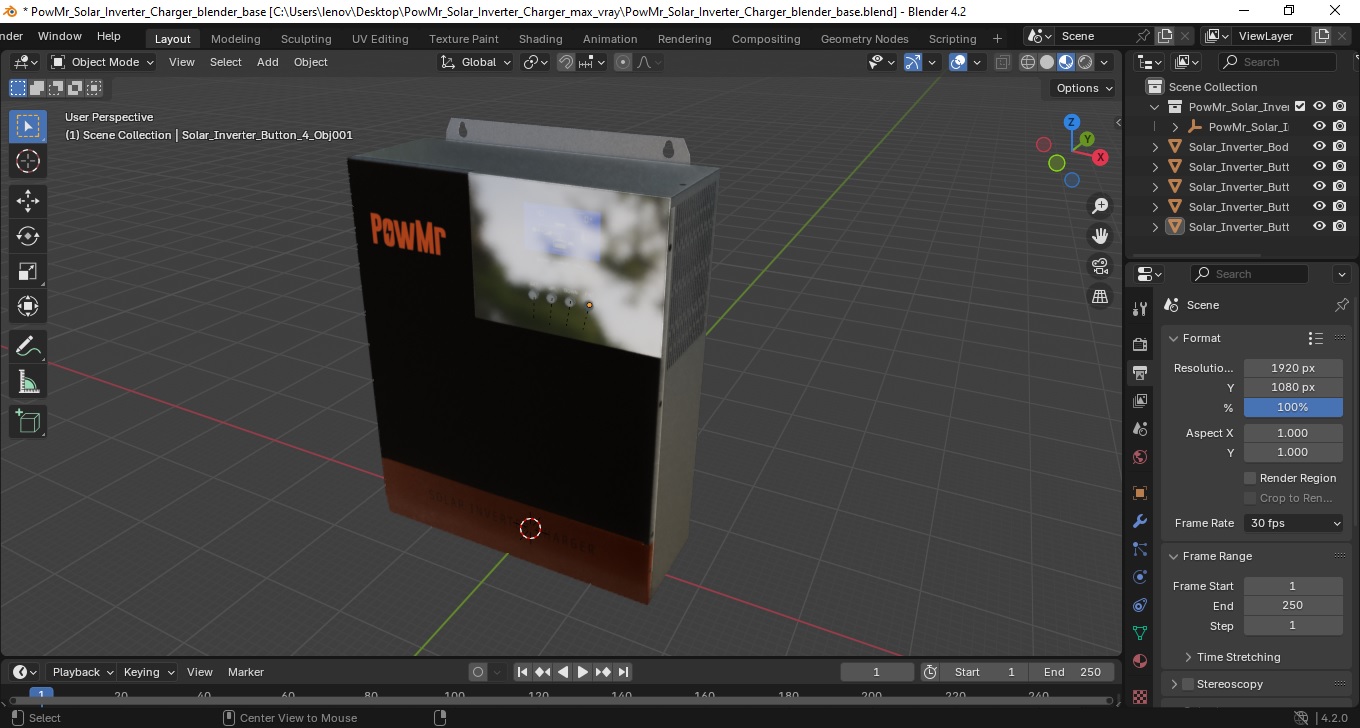Switch to the UV Editing workspace tab

(x=380, y=39)
